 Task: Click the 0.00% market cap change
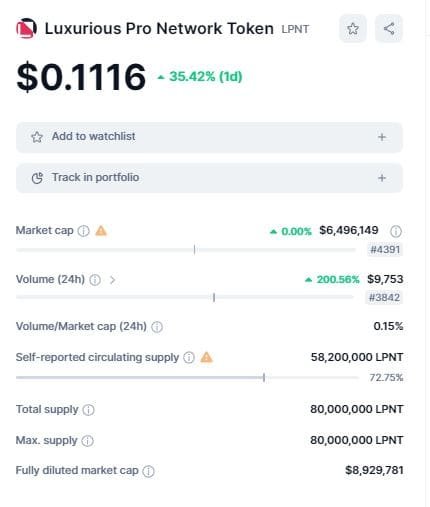pyautogui.click(x=291, y=231)
